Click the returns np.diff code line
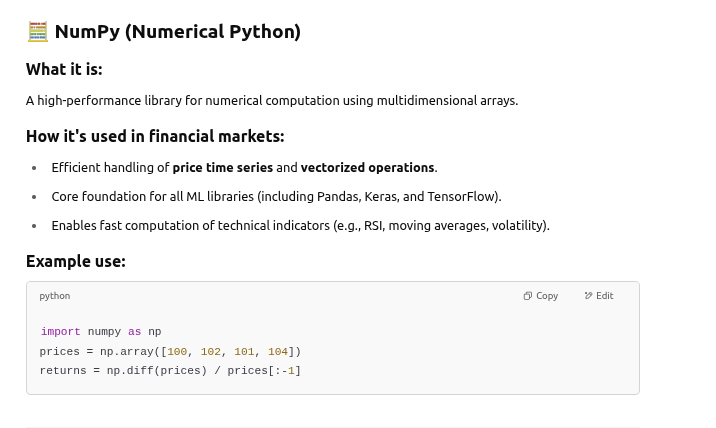Screen dimensions: 716x428 click(x=170, y=371)
